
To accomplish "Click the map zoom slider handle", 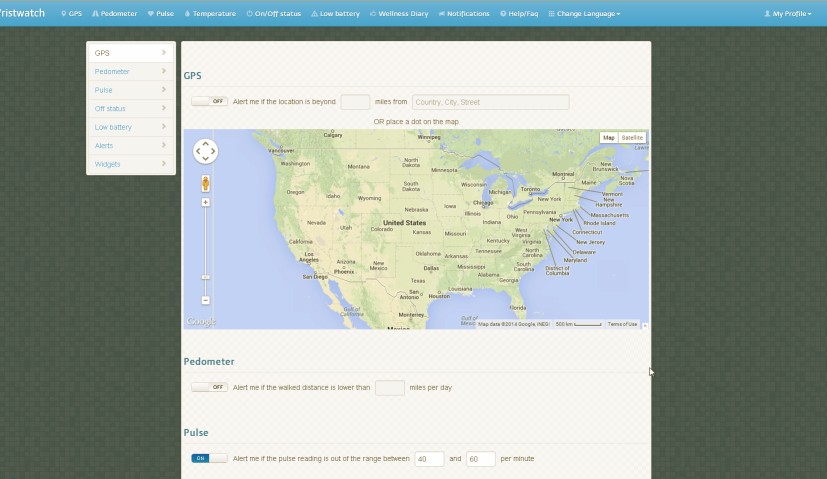I will (206, 277).
